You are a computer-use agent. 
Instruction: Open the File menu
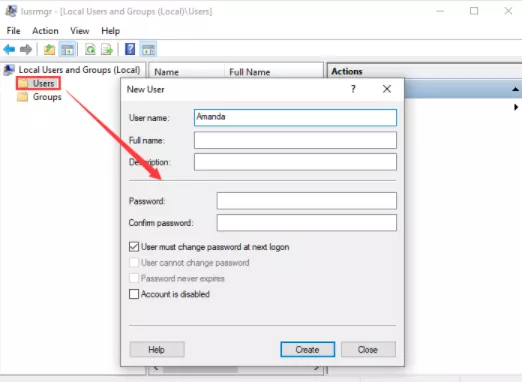click(x=13, y=31)
